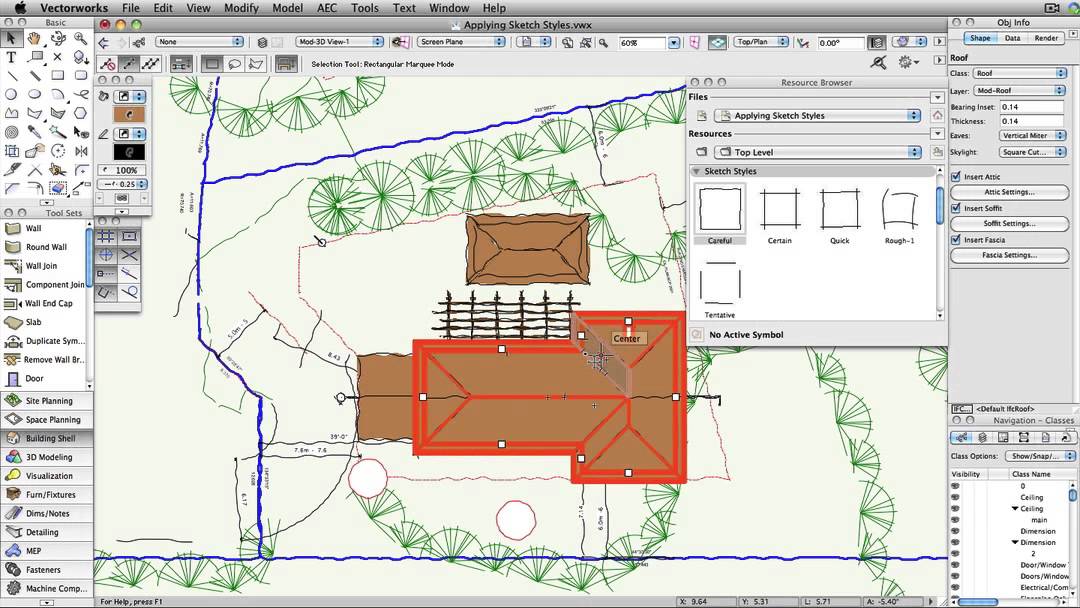Toggle visibility of main class
1080x608 pixels.
[955, 520]
